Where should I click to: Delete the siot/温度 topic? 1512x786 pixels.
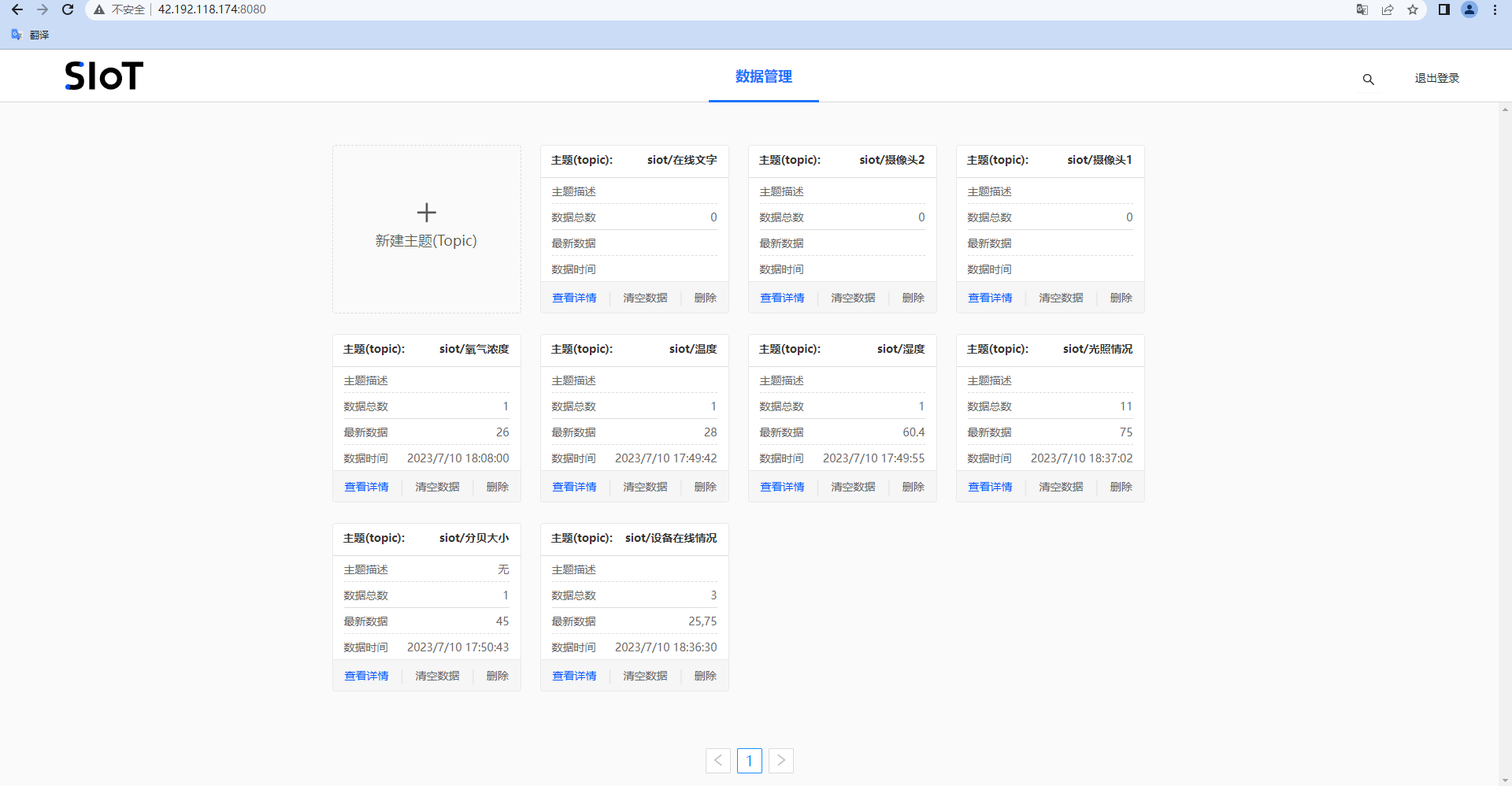pyautogui.click(x=706, y=487)
